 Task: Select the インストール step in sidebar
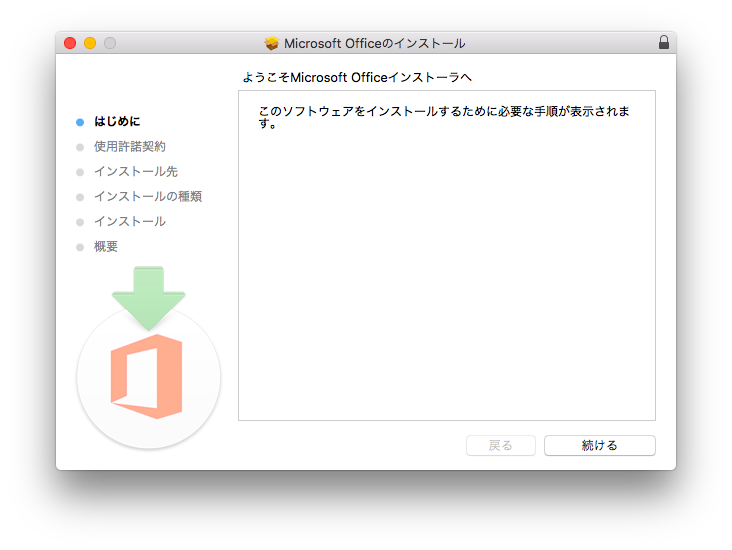pyautogui.click(x=130, y=221)
